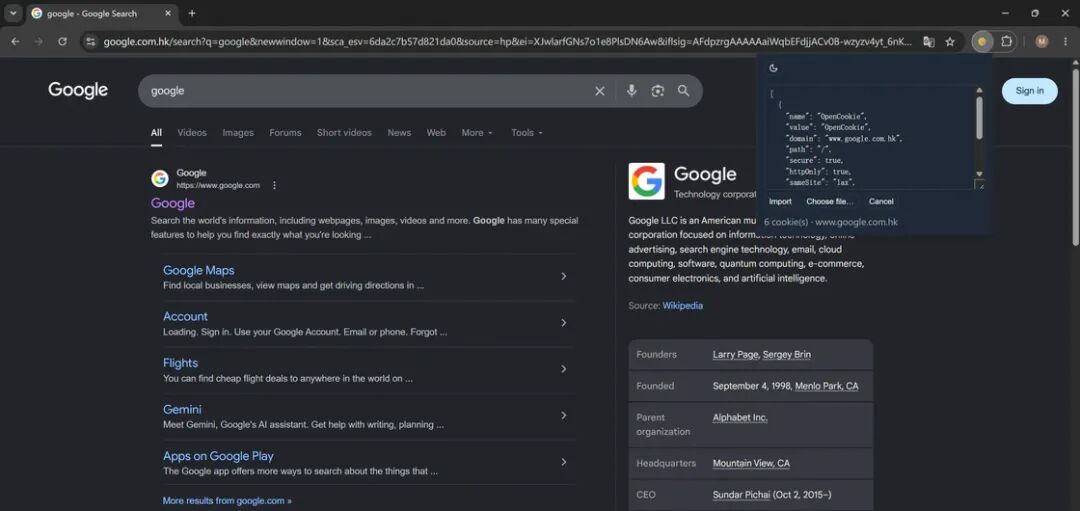Open a new tab with plus button
Image resolution: width=1080 pixels, height=511 pixels.
(x=191, y=13)
